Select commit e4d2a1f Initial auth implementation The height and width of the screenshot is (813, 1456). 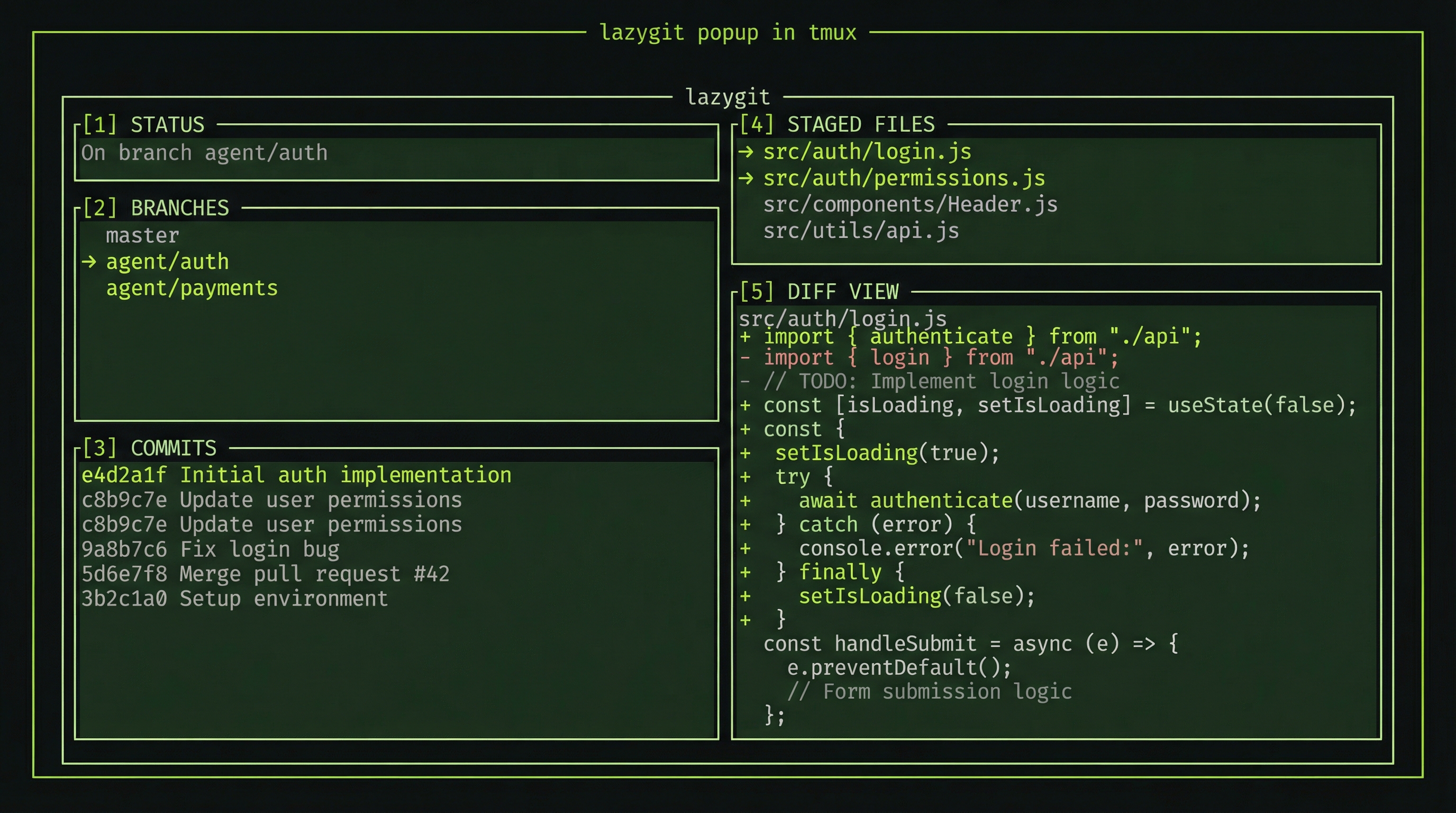(x=297, y=474)
